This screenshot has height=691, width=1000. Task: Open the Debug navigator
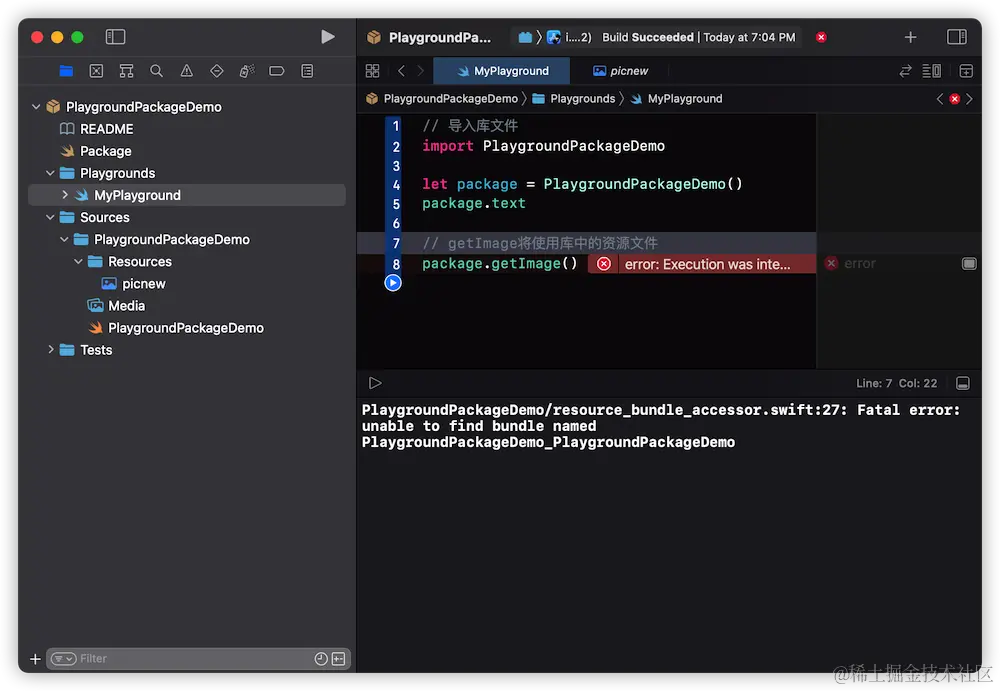pyautogui.click(x=247, y=71)
